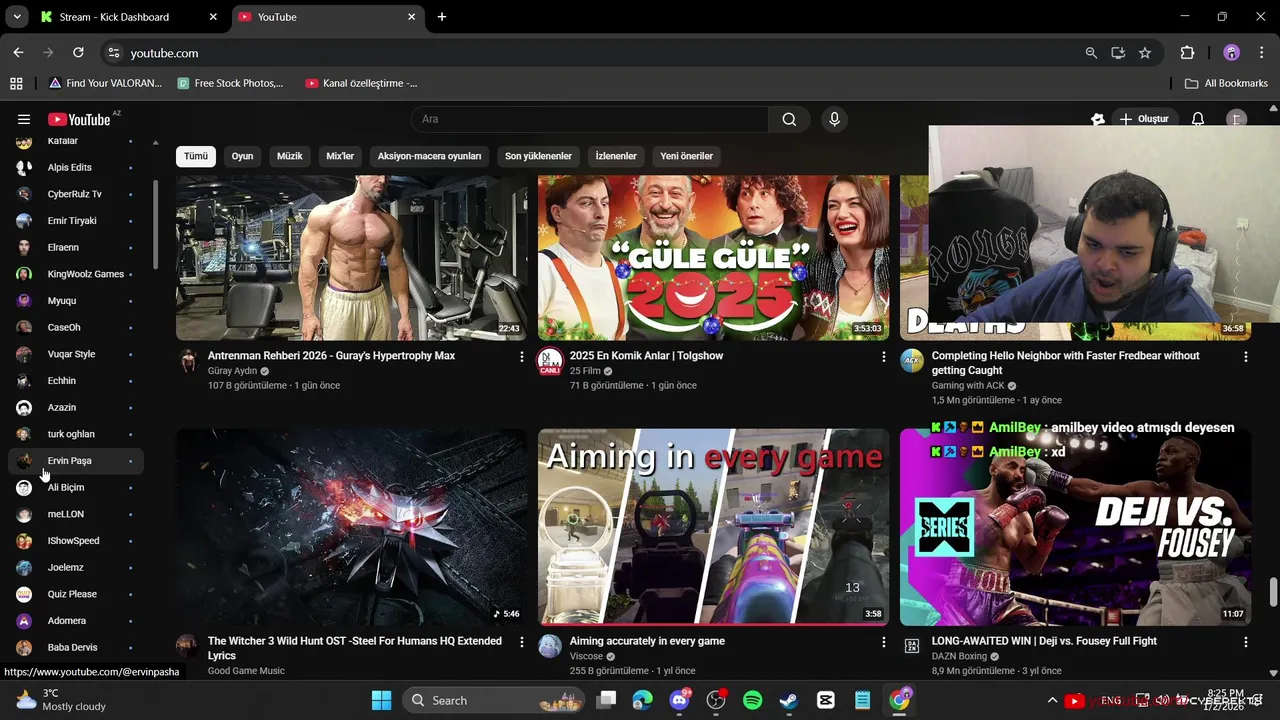
Task: Open The Witcher 3 Wild Hunt OST title
Action: (x=355, y=648)
